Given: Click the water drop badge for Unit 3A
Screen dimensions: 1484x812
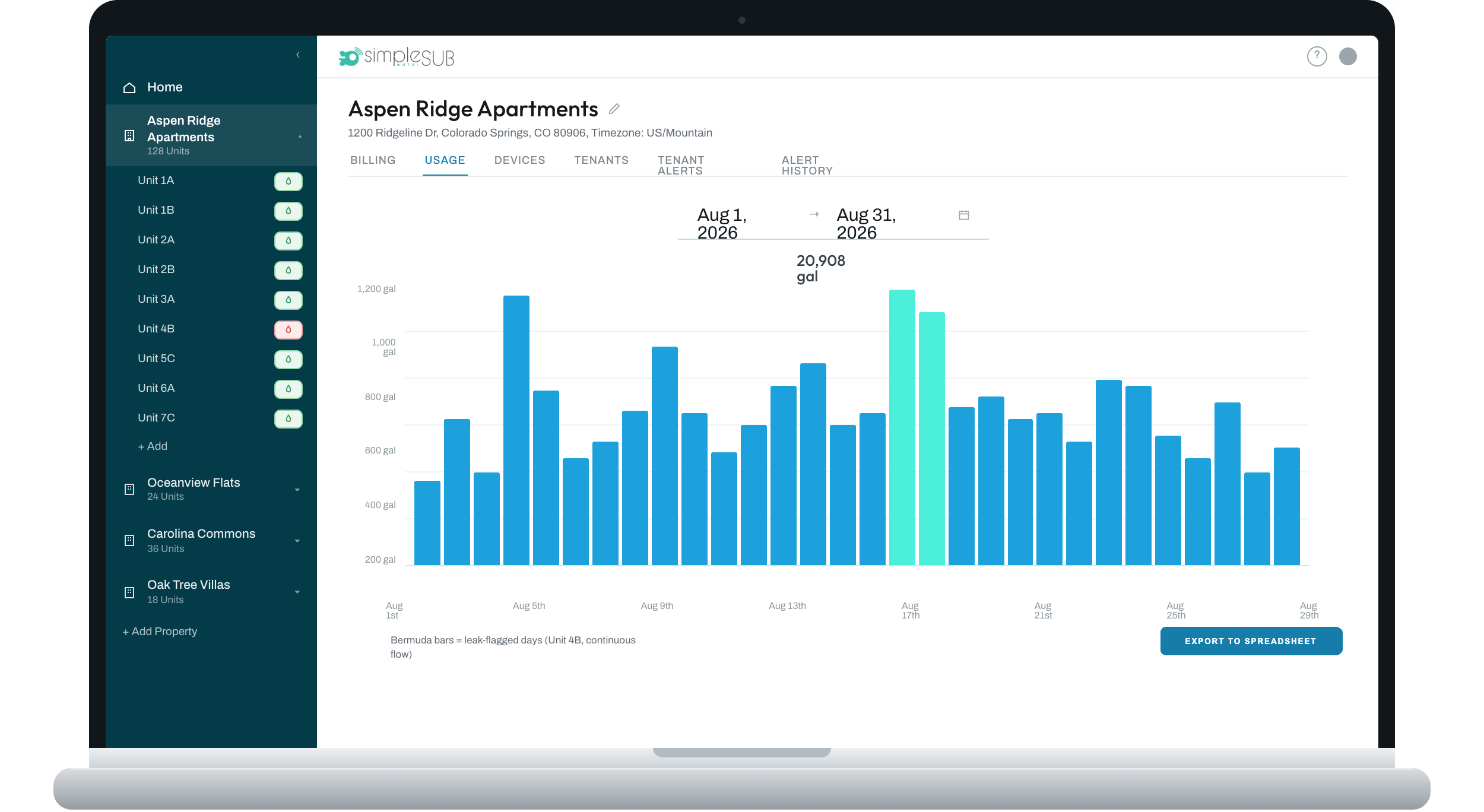Looking at the screenshot, I should click(288, 300).
